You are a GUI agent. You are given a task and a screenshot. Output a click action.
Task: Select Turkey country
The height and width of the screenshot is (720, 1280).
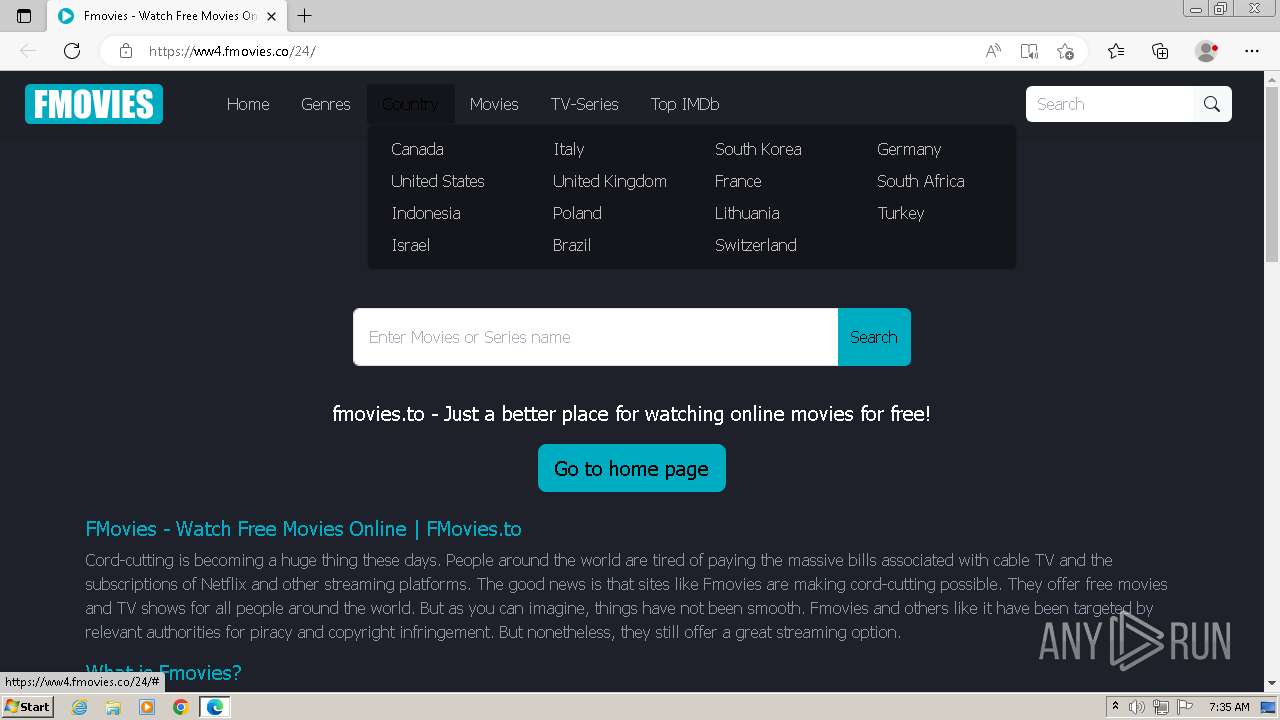901,213
